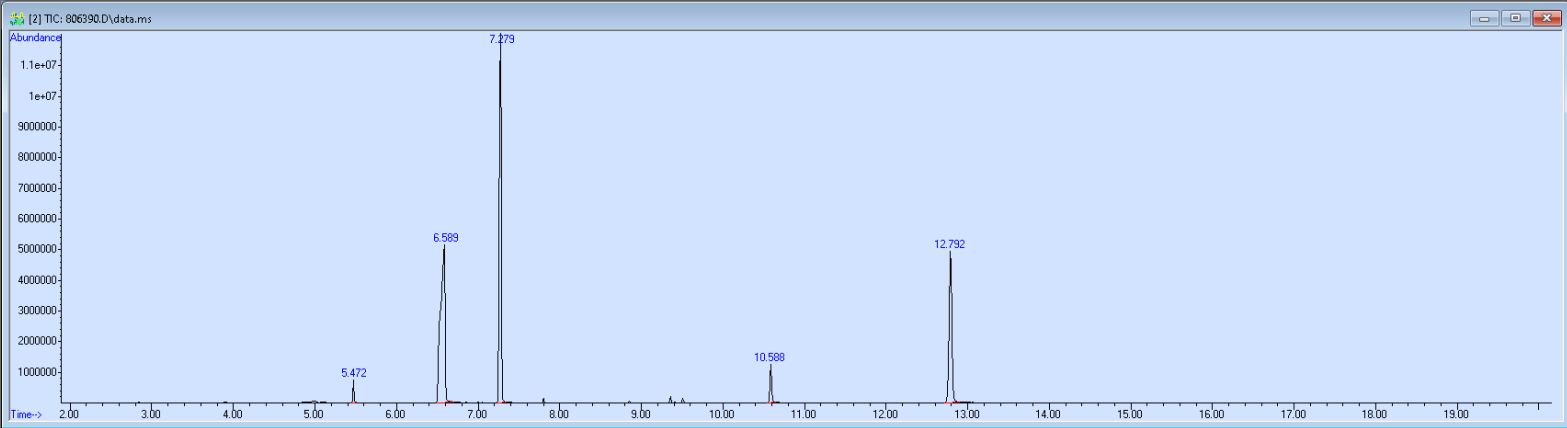Click the 6.00 time axis label
This screenshot has width=1567, height=428.
395,414
